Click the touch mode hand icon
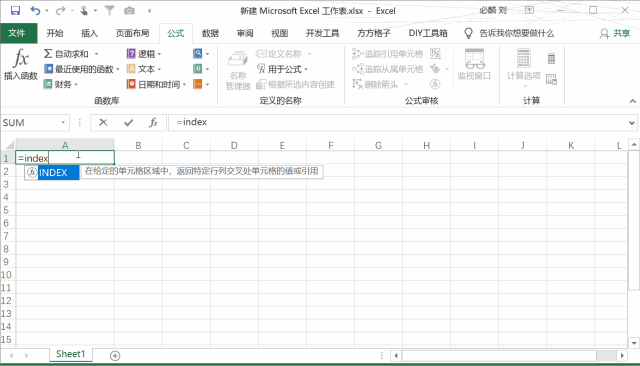 tap(84, 11)
